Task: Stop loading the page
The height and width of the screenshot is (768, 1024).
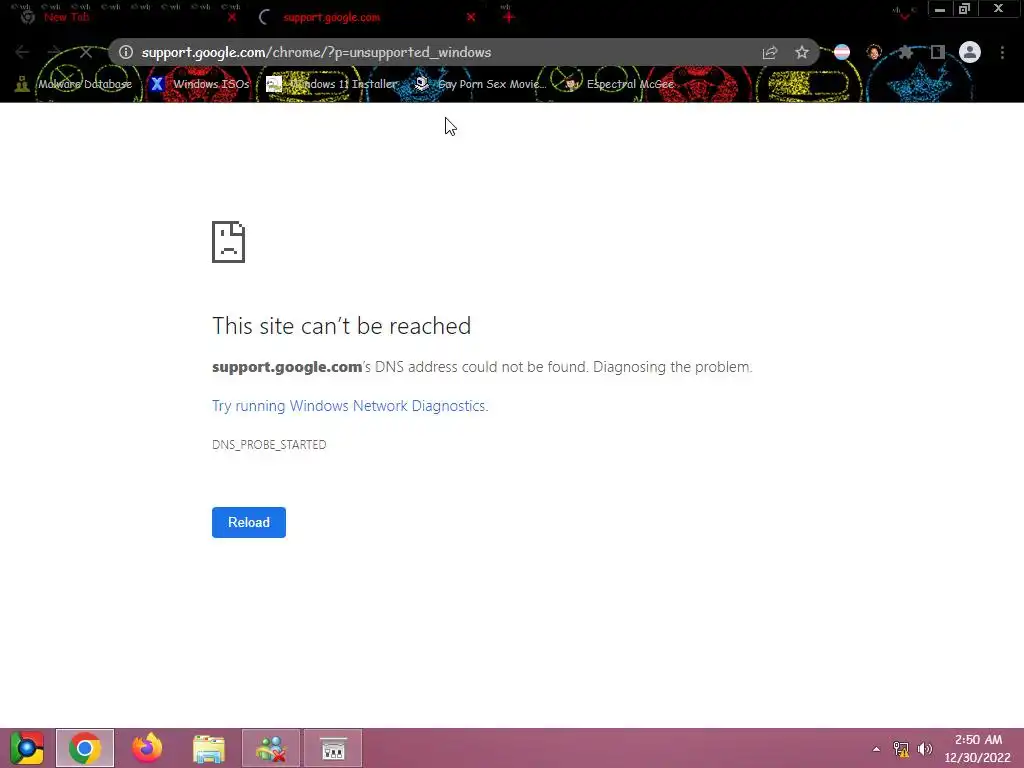Action: 86,52
